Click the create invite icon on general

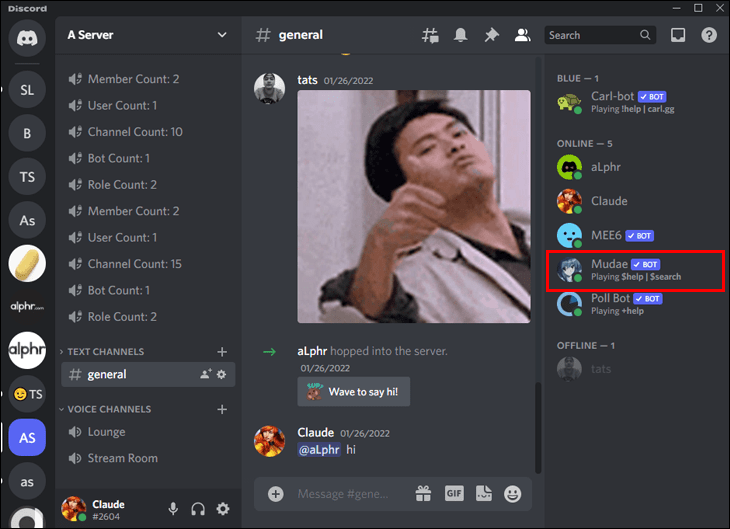(206, 374)
